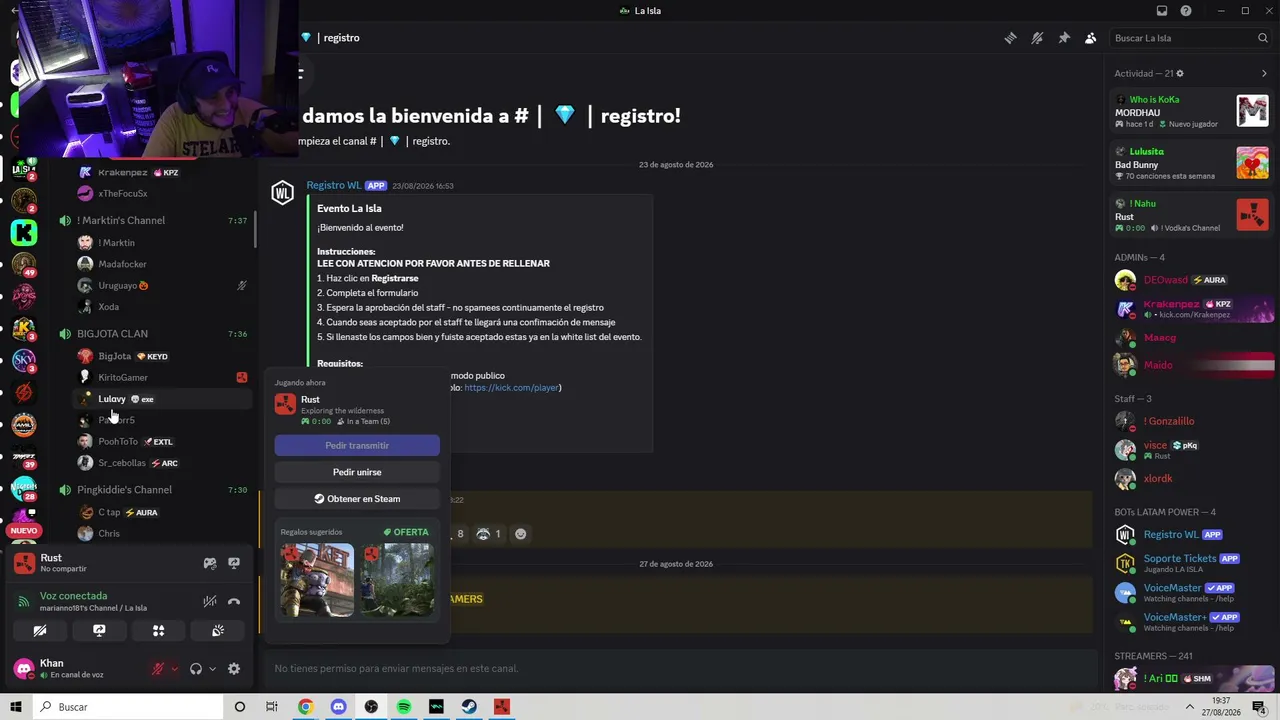Toggle noise suppression in voice panel

tap(210, 601)
